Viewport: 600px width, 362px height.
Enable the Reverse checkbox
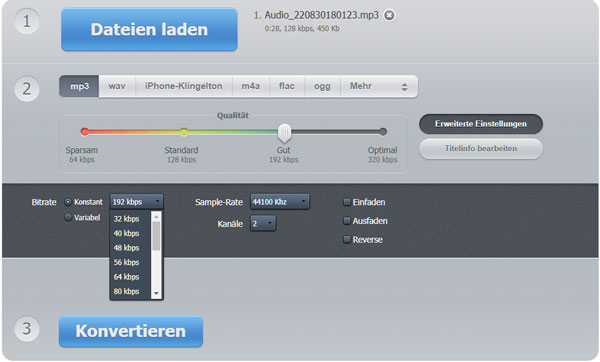347,240
